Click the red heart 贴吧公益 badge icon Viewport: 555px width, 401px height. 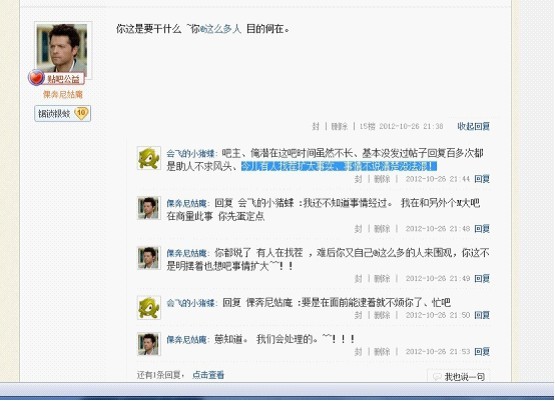36,78
